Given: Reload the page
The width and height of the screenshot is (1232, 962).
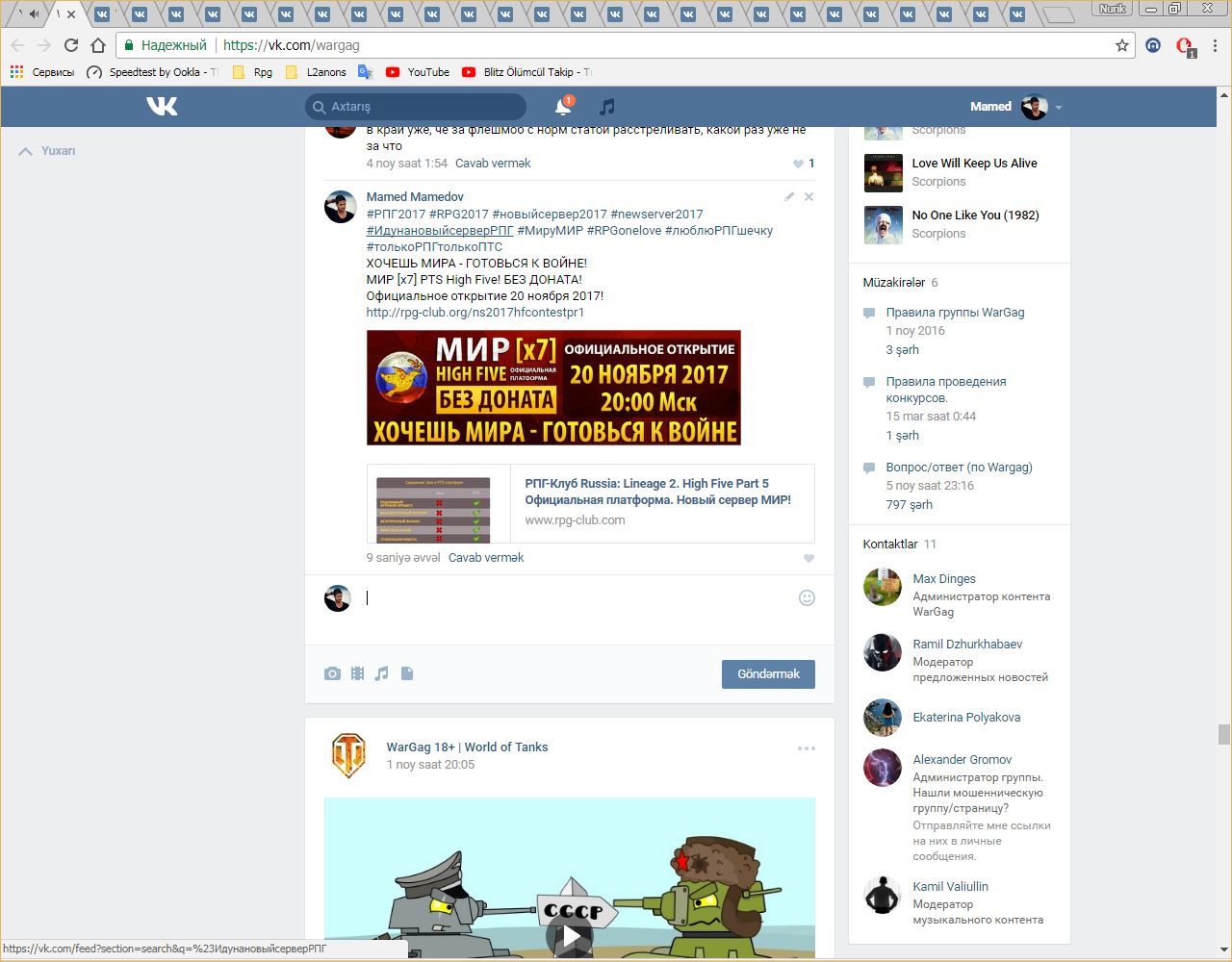Looking at the screenshot, I should click(x=70, y=45).
